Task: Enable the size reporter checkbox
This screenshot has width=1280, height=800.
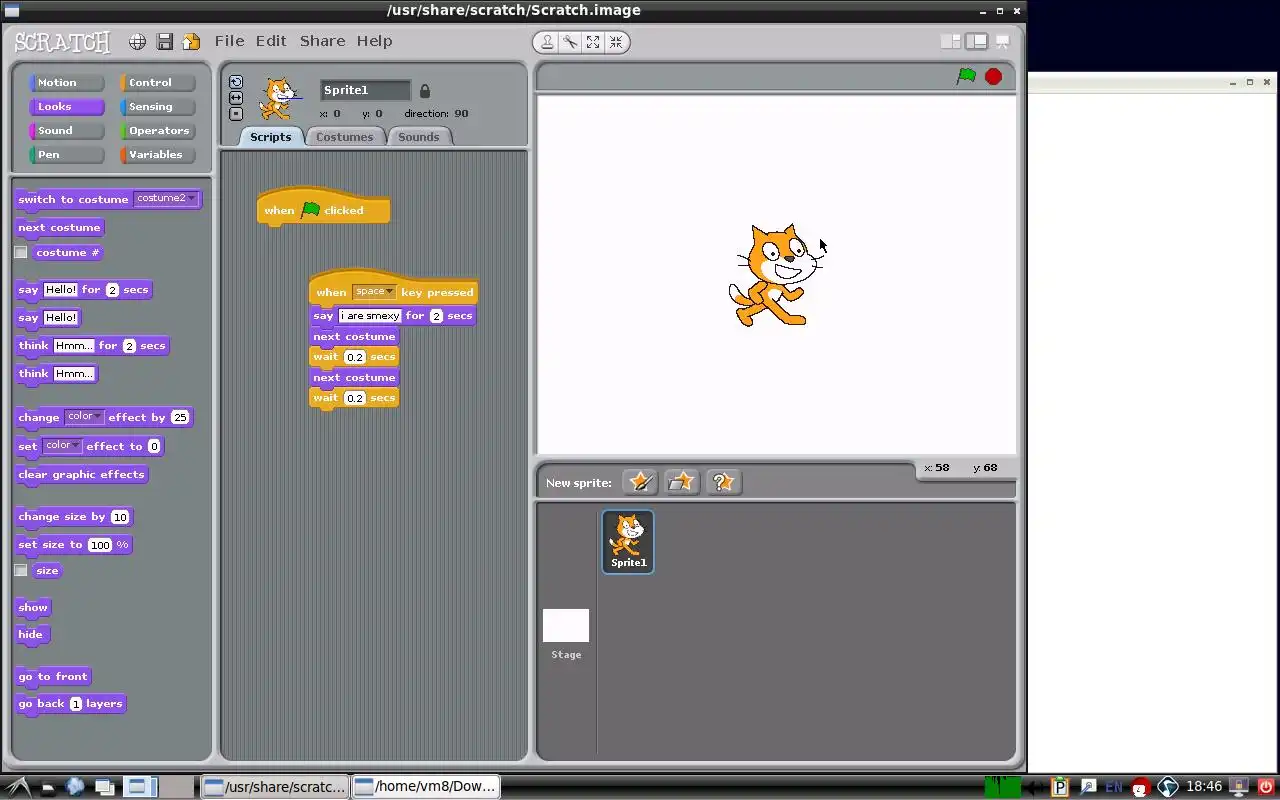Action: coord(21,571)
